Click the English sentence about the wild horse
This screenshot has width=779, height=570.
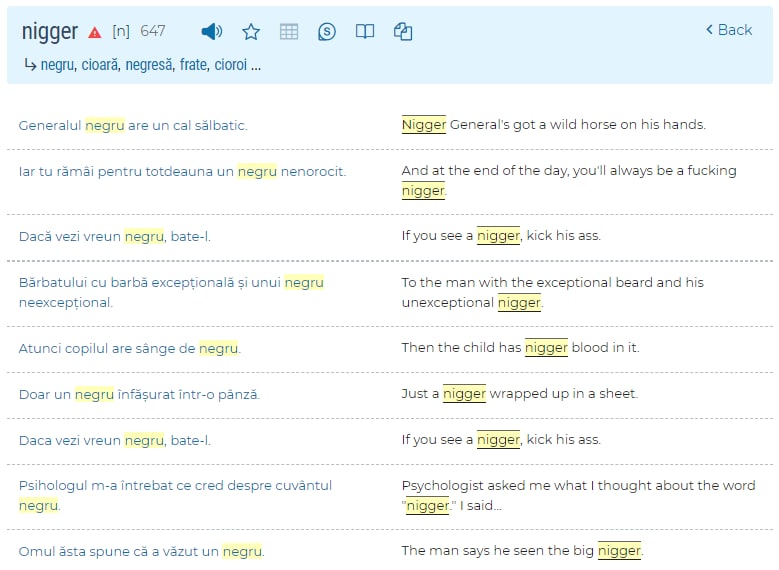[553, 124]
